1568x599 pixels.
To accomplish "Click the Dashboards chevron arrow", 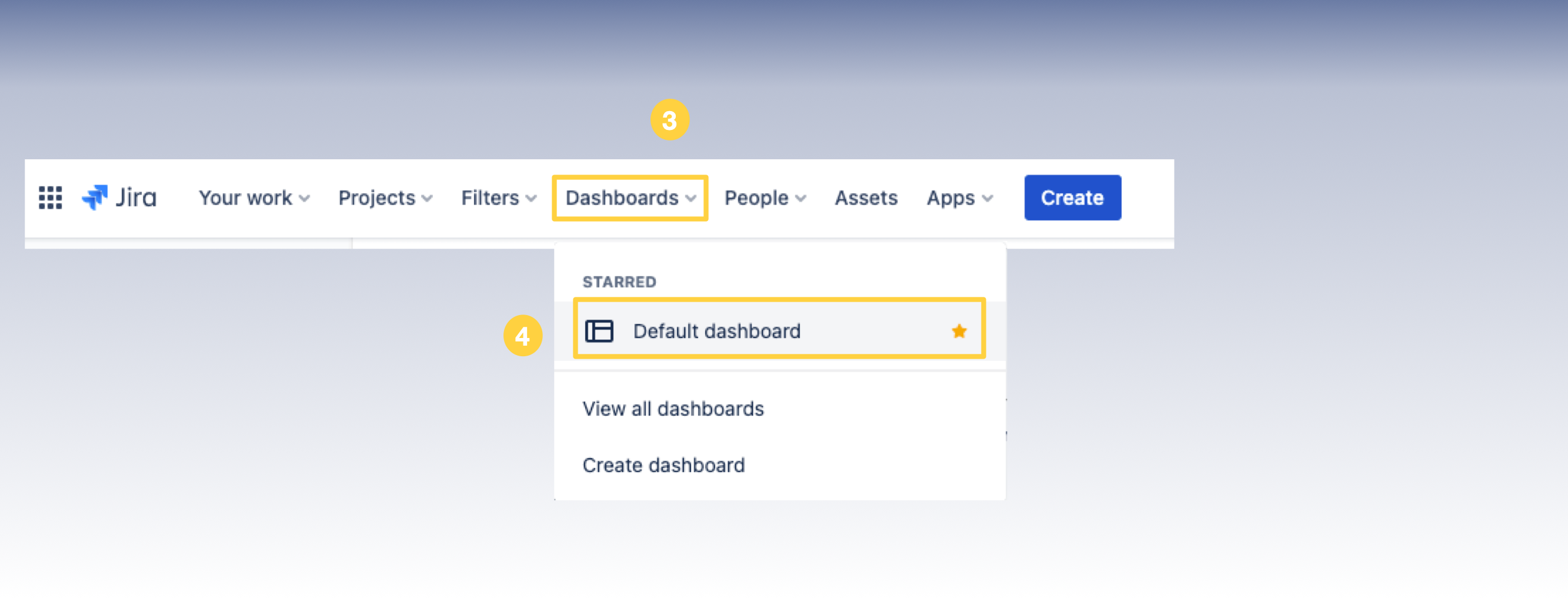I will point(690,198).
